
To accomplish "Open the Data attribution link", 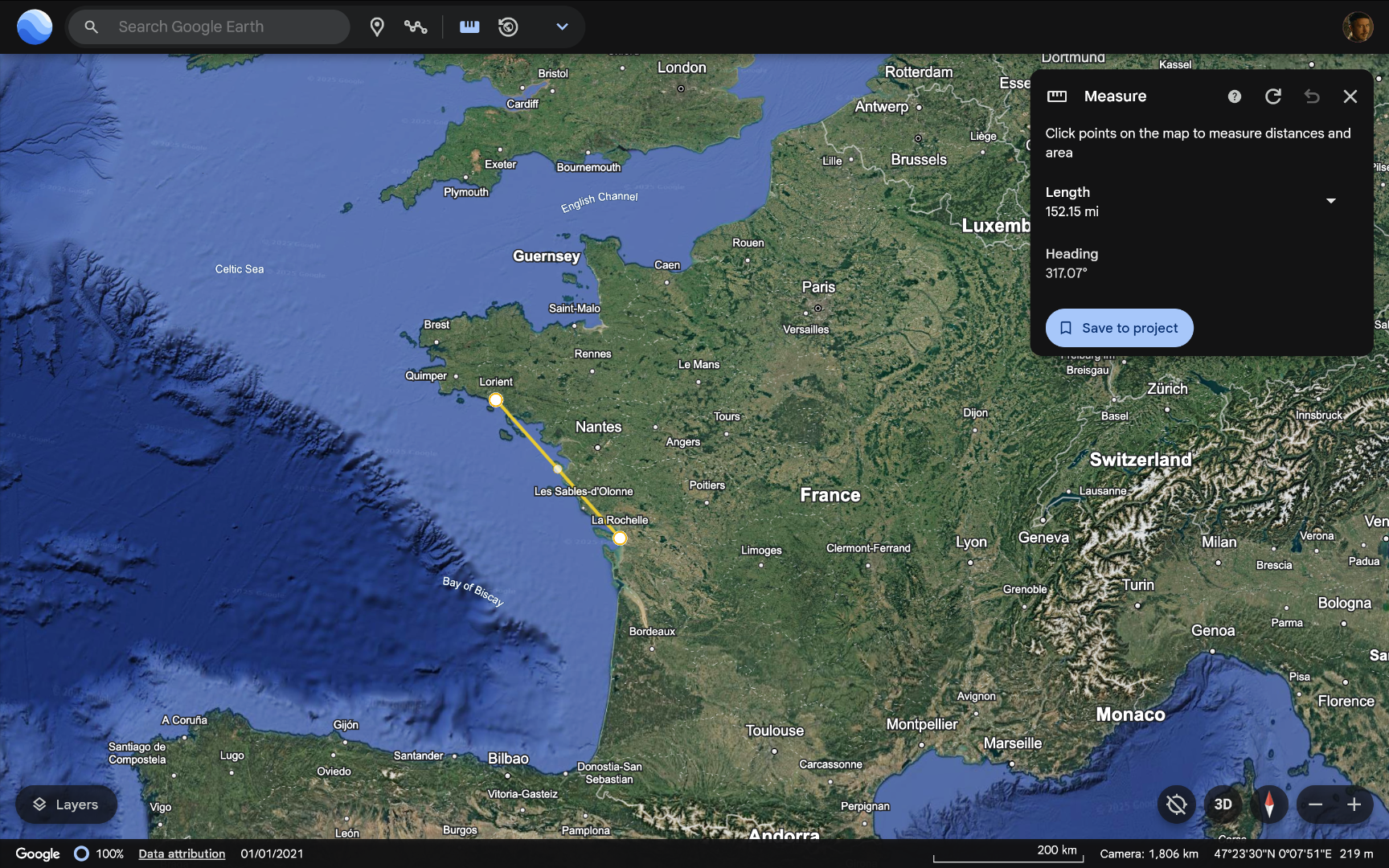I will click(182, 854).
